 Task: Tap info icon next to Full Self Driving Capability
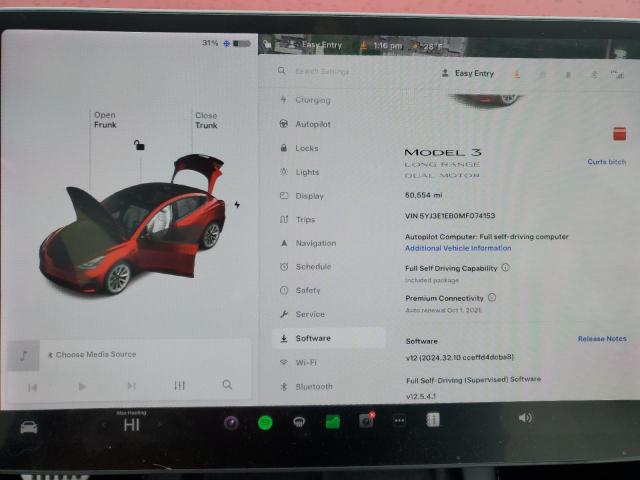[505, 268]
